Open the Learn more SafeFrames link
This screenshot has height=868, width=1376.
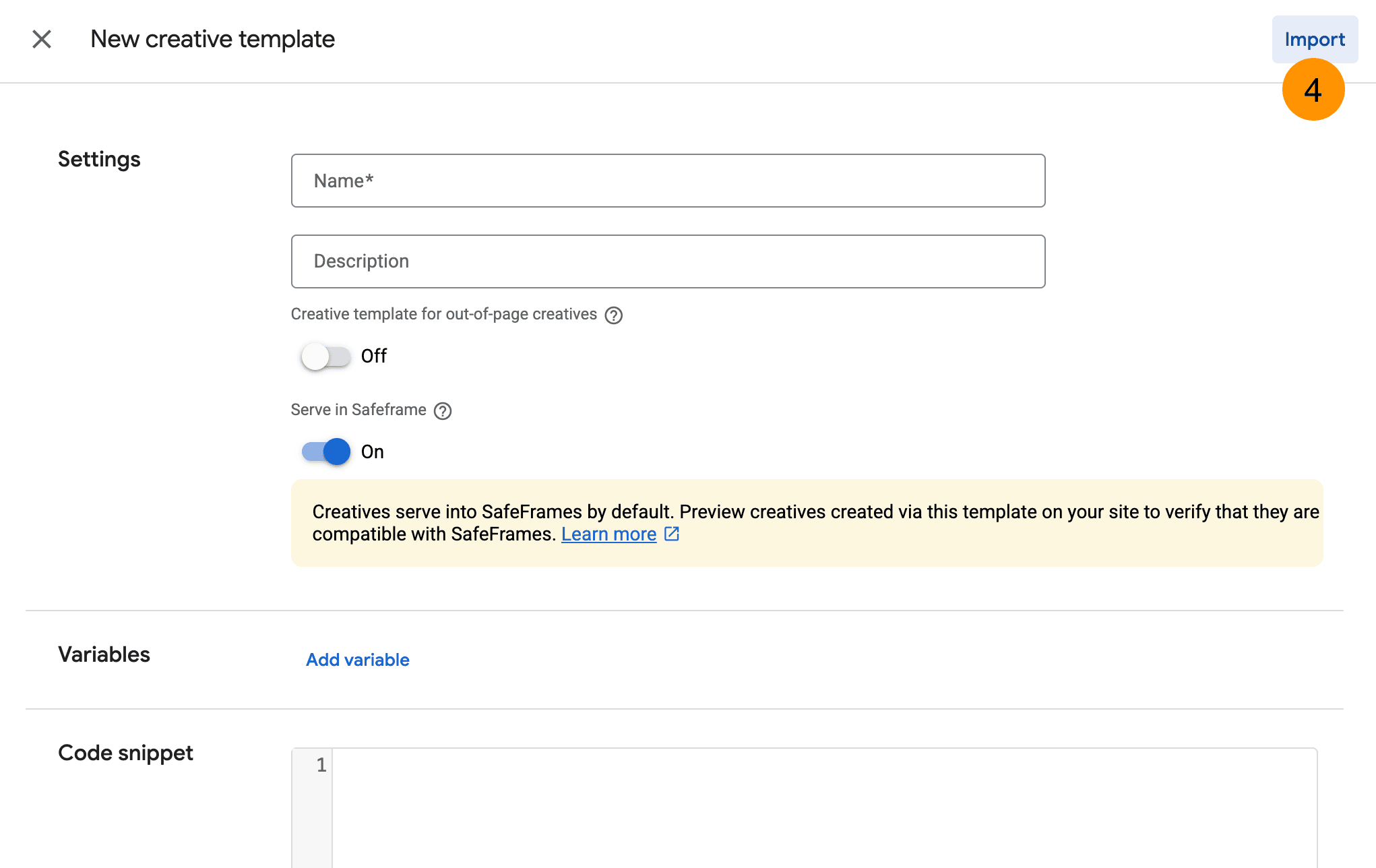[608, 534]
